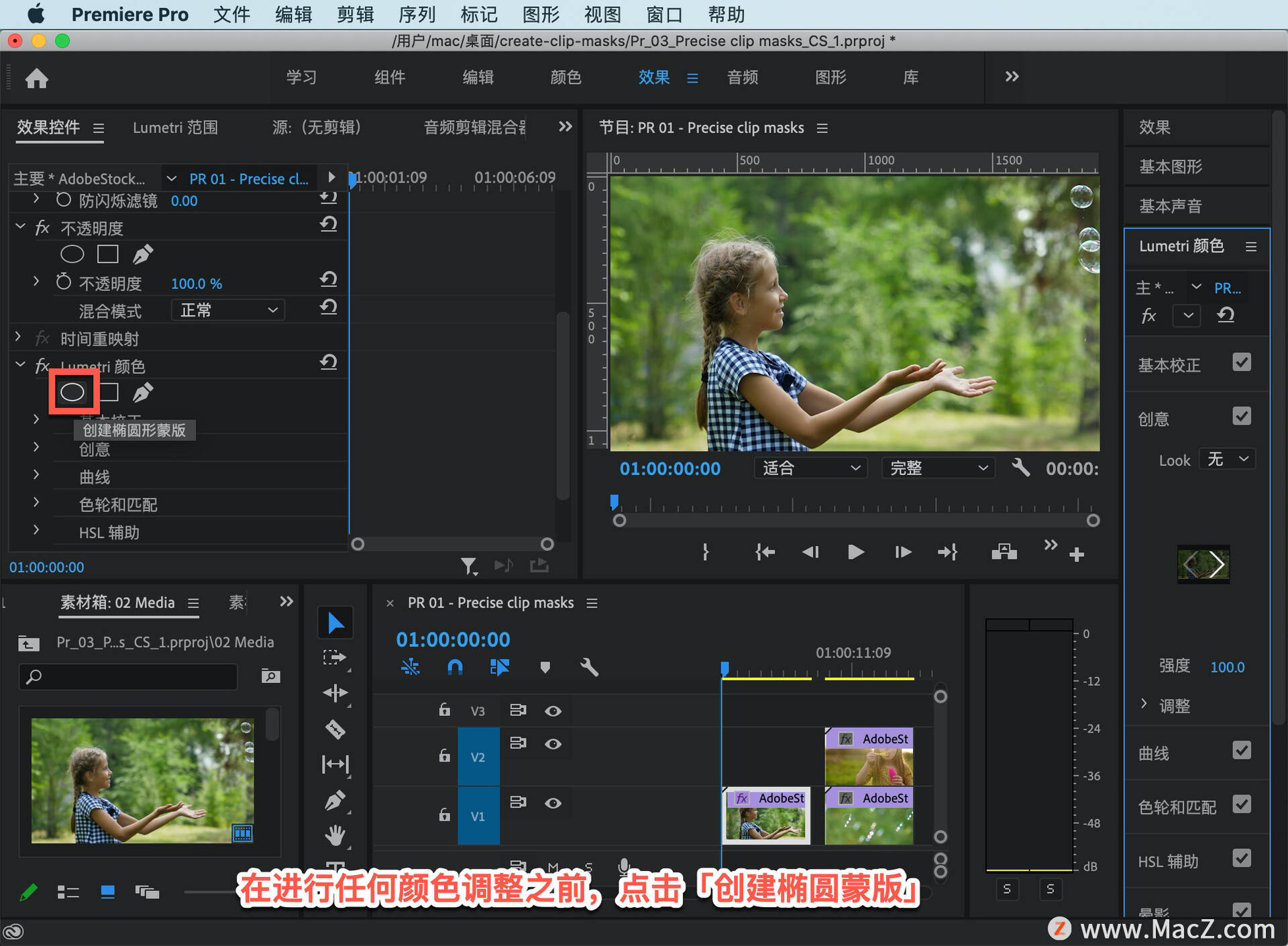The width and height of the screenshot is (1288, 946).
Task: Uncheck the 基本校正 checkbox
Action: [x=1242, y=362]
